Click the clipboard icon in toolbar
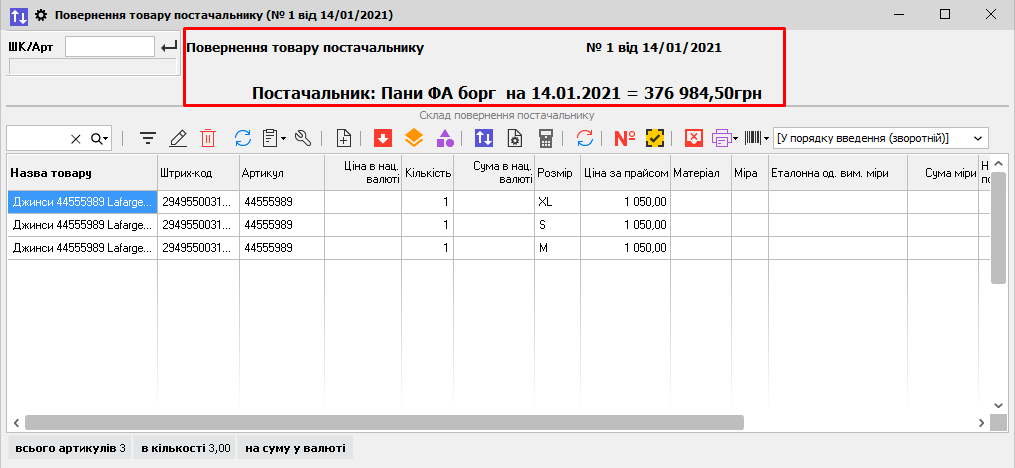Viewport: 1015px width, 468px height. (x=270, y=138)
